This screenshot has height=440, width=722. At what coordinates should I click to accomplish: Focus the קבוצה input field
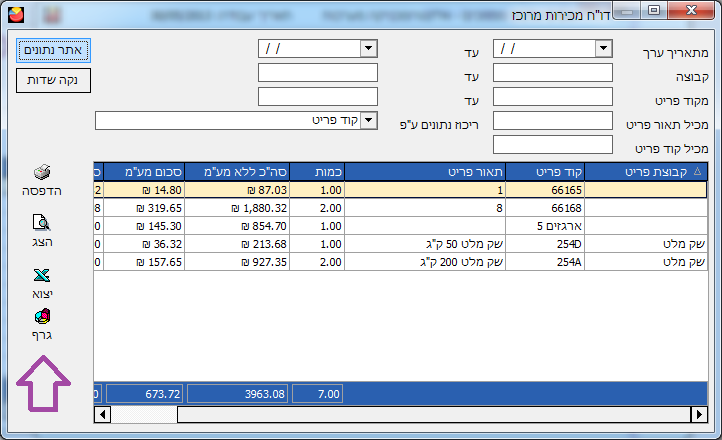pyautogui.click(x=553, y=72)
